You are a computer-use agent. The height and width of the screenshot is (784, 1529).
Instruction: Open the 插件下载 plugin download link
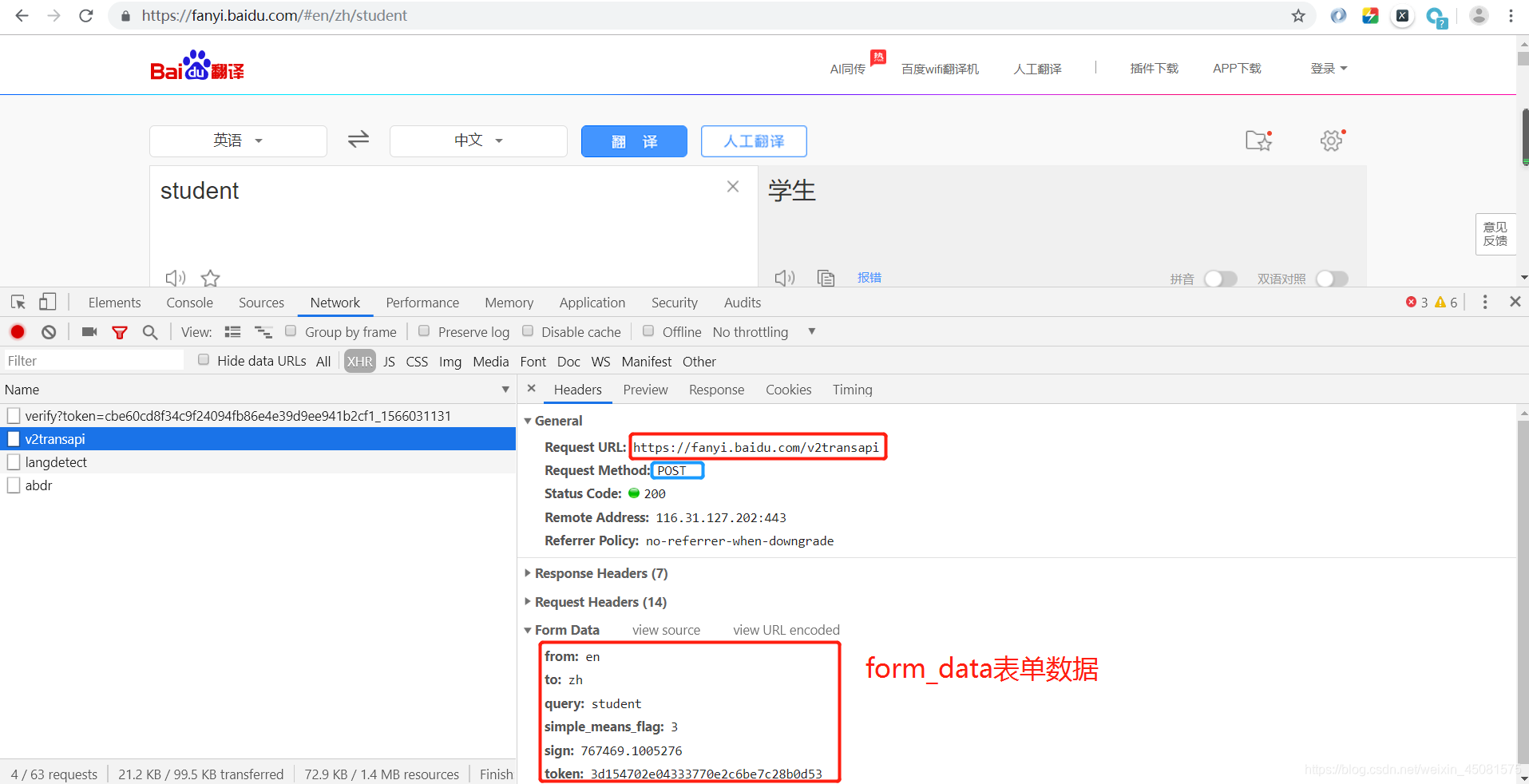pos(1154,69)
